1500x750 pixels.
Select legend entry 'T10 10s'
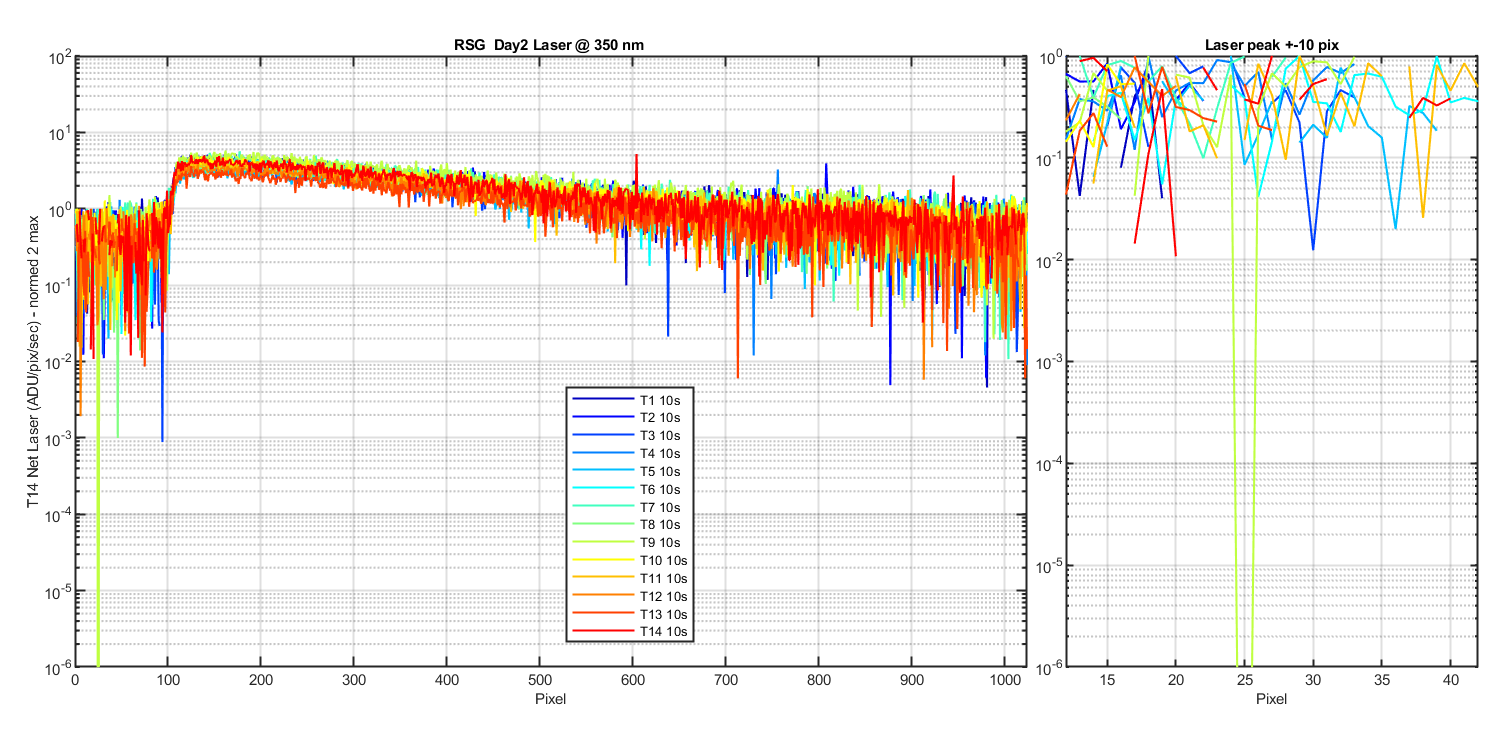632,561
